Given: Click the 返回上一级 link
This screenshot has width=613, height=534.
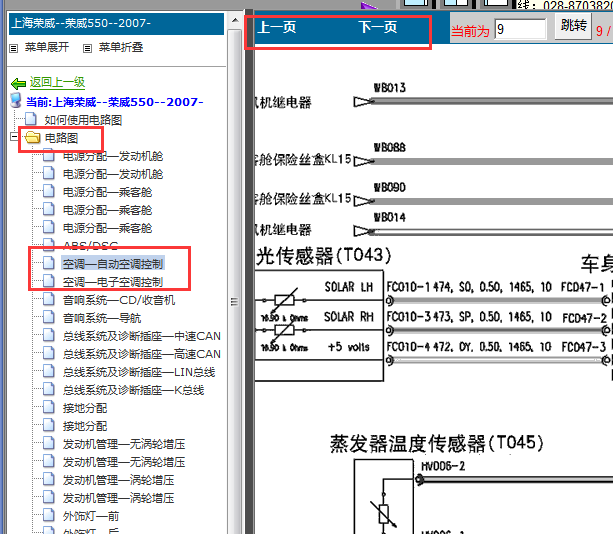Looking at the screenshot, I should pyautogui.click(x=57, y=82).
